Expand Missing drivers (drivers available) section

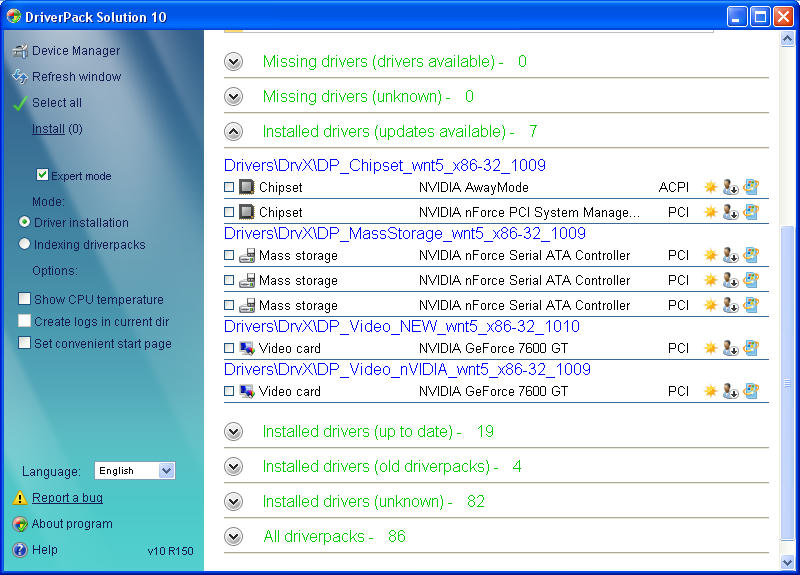pyautogui.click(x=234, y=62)
